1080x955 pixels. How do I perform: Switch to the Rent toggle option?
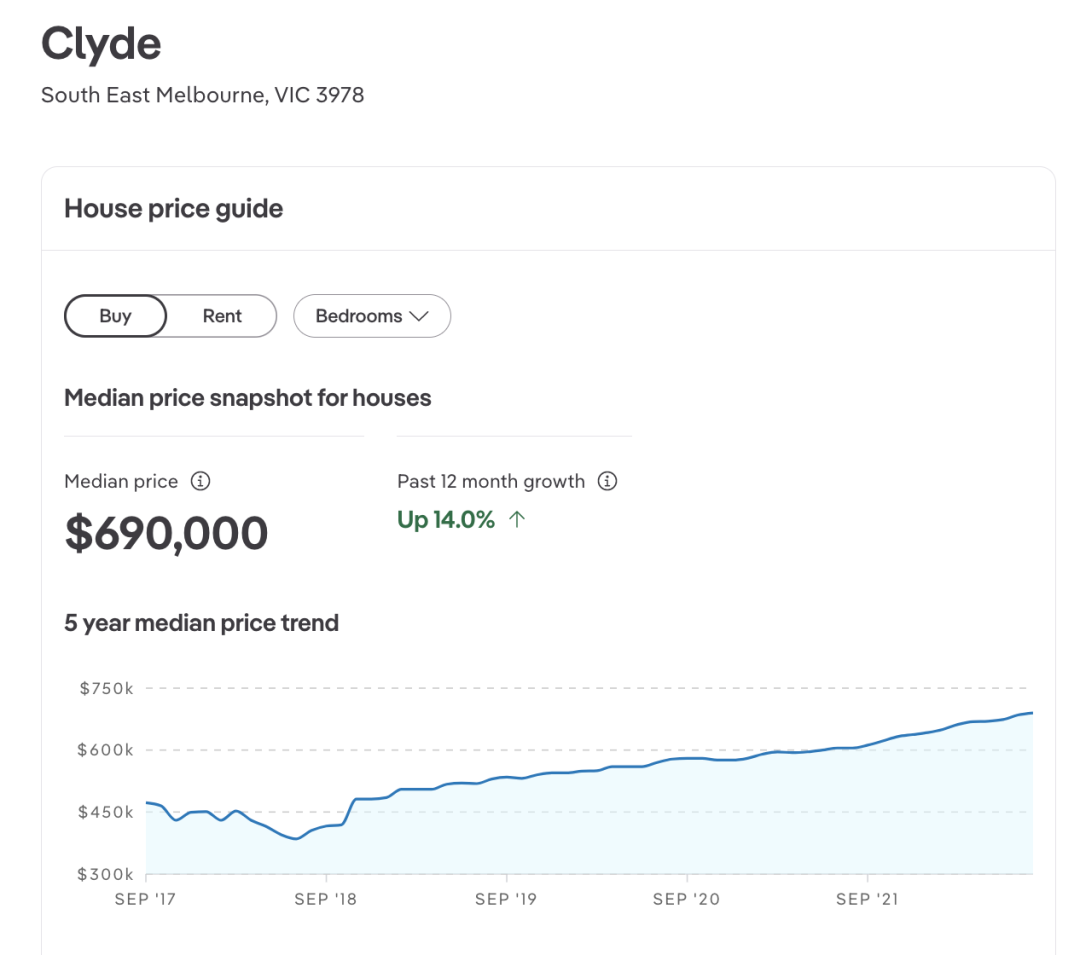coord(222,316)
